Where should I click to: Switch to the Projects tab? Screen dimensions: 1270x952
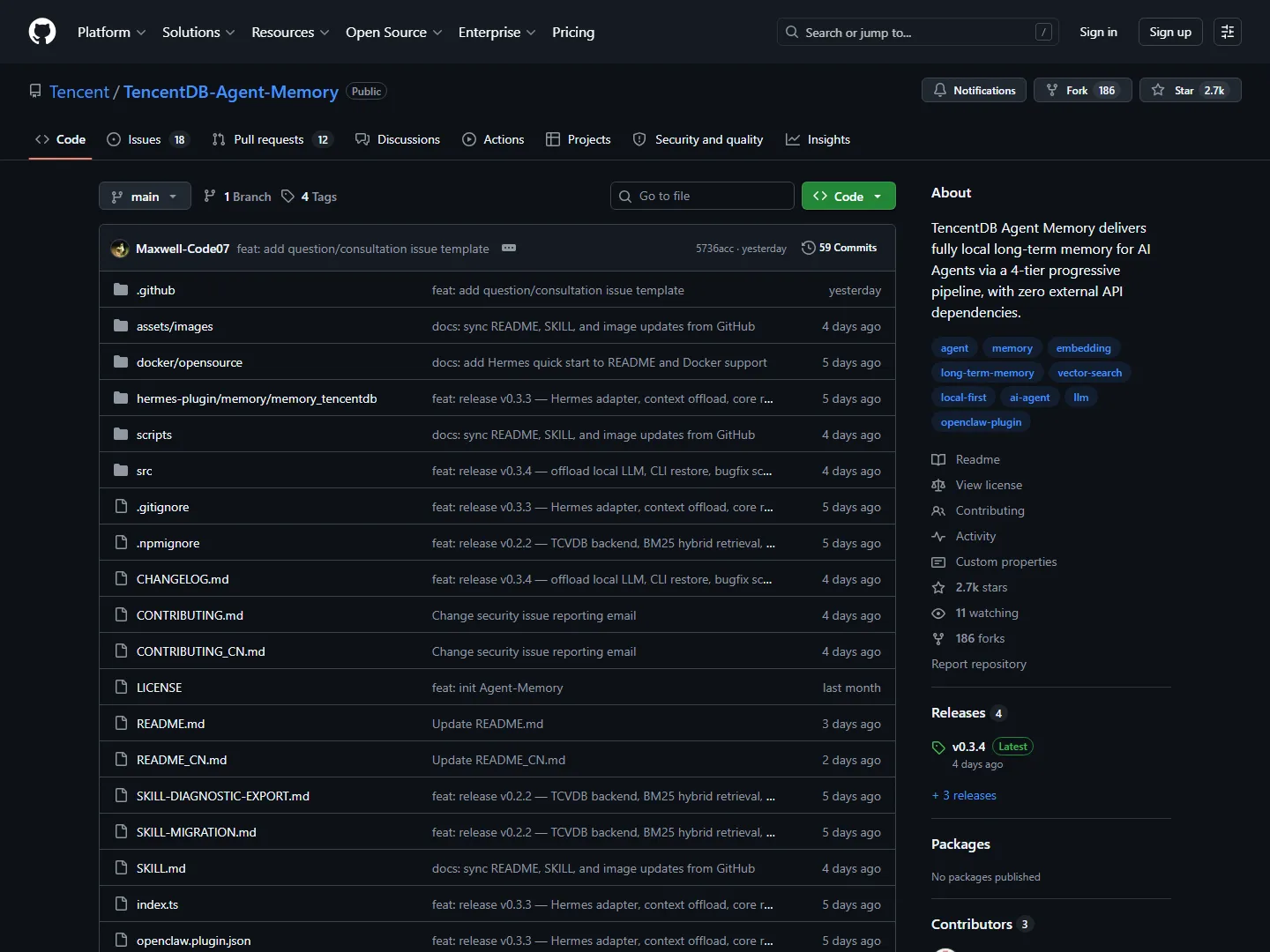579,139
